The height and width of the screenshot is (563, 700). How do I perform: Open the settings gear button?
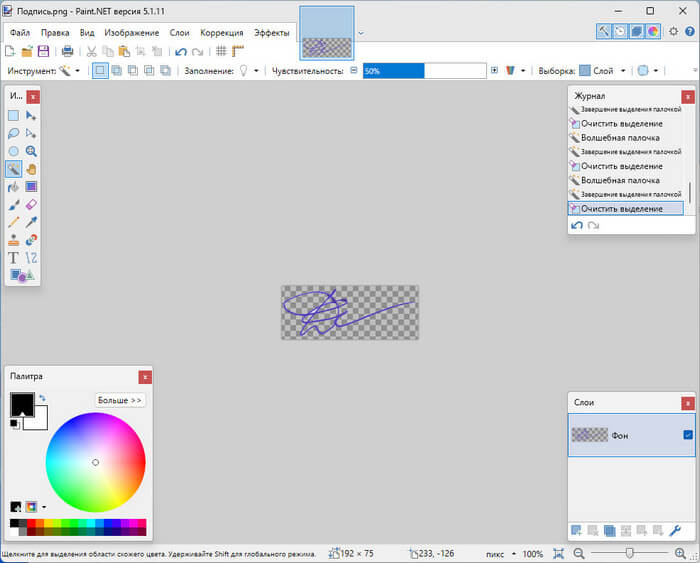click(673, 31)
